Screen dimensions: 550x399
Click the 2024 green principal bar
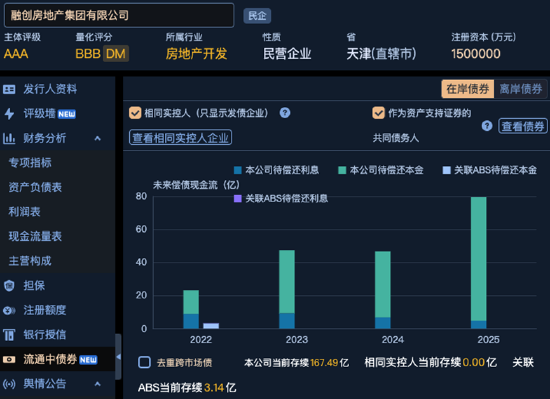click(x=383, y=284)
